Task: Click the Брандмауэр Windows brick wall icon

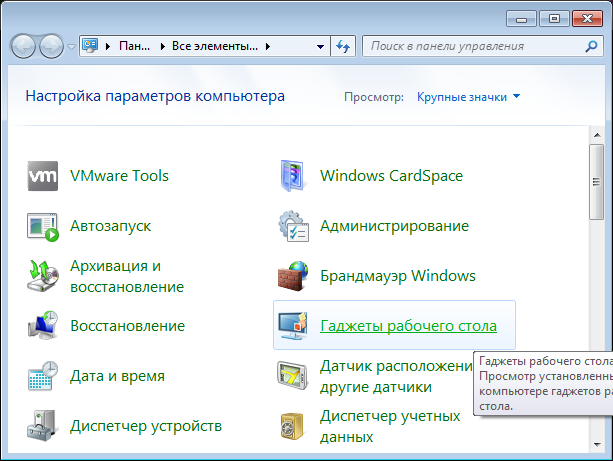Action: coord(293,276)
